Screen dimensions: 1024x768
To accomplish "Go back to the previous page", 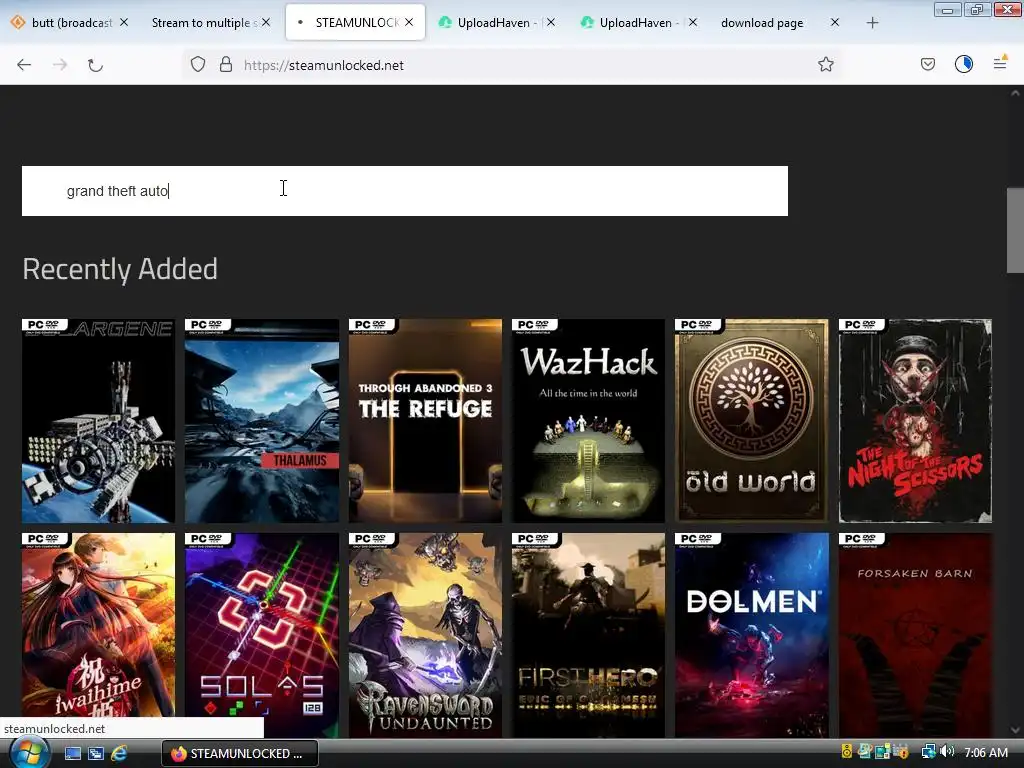I will 24,65.
